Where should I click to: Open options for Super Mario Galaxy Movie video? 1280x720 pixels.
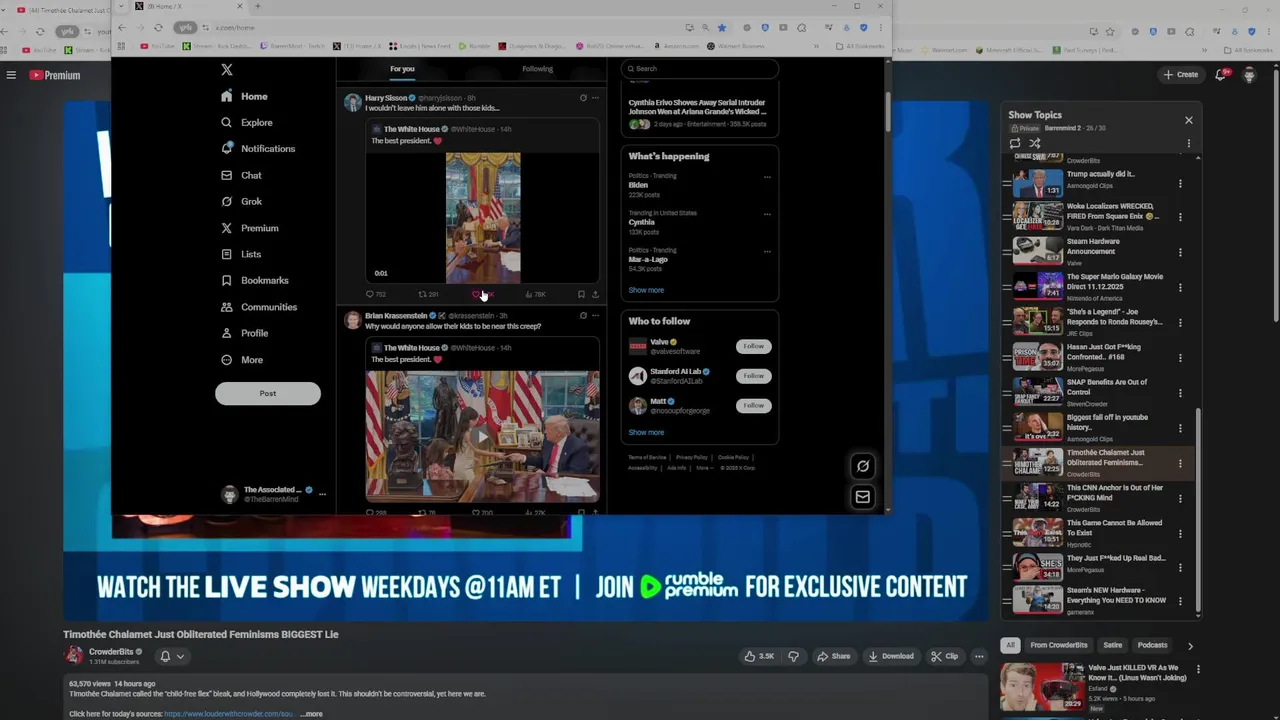[x=1180, y=287]
